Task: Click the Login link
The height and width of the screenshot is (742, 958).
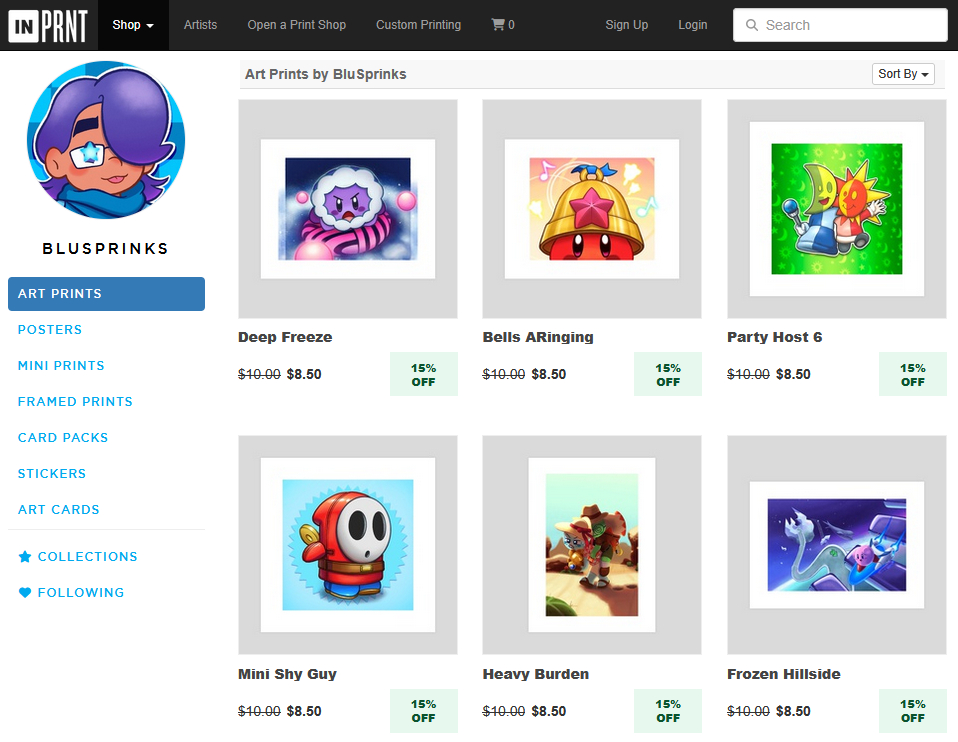Action: click(x=692, y=25)
